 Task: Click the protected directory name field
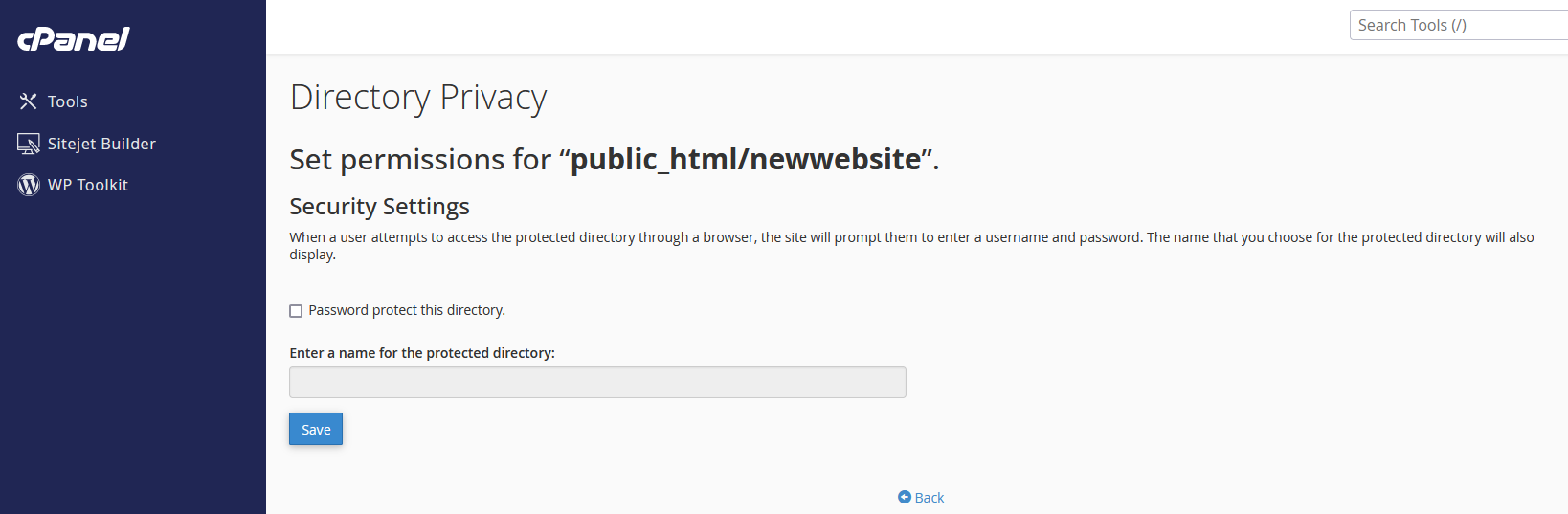pos(597,382)
